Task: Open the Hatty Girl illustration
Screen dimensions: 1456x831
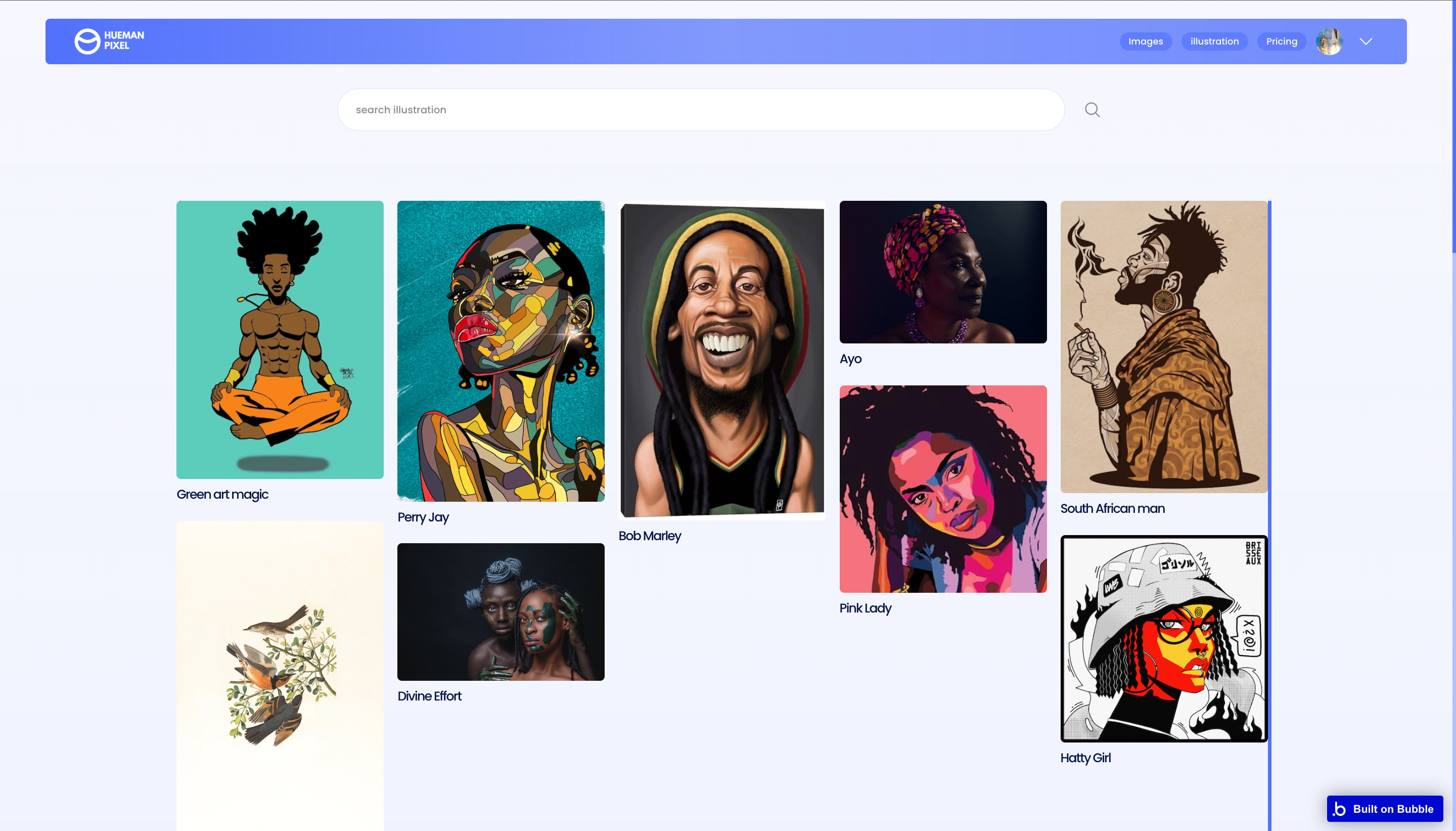Action: (1164, 639)
